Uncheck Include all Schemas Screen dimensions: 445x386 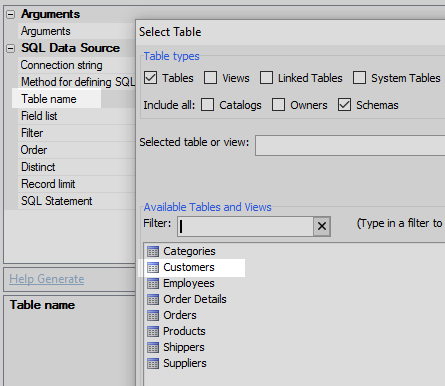point(344,105)
